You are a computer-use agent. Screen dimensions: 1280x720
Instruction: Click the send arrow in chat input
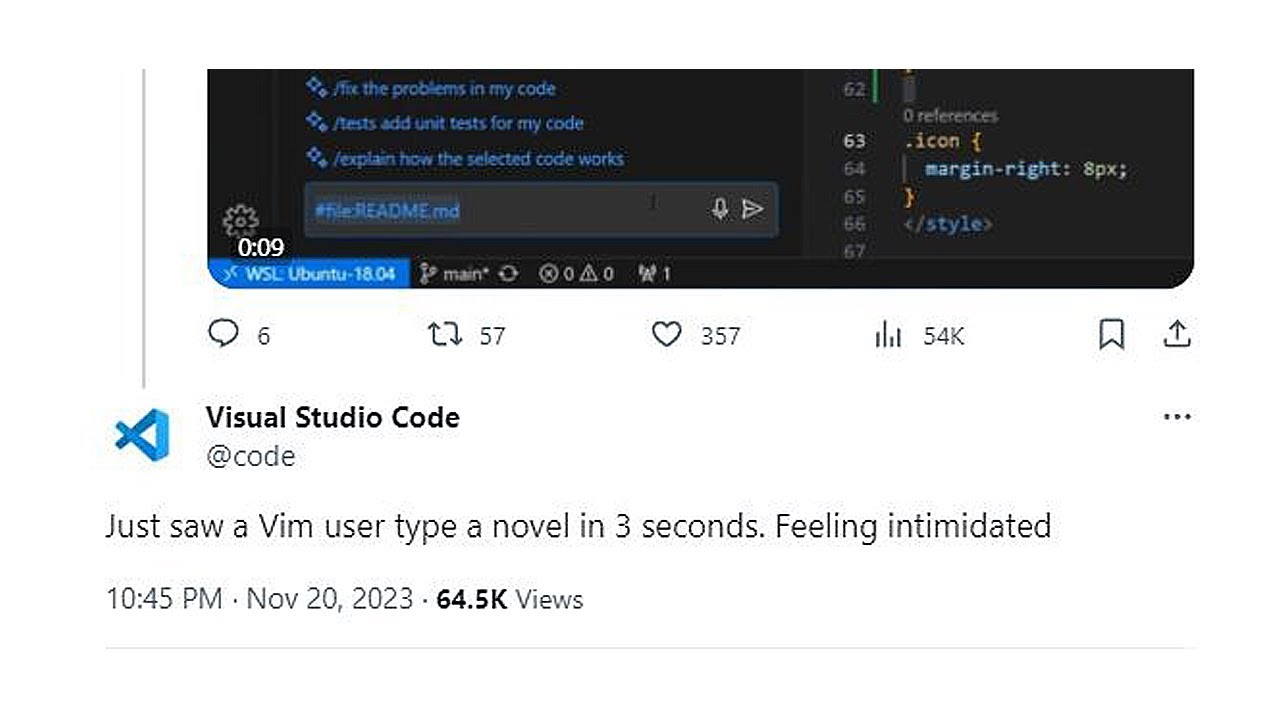(753, 209)
